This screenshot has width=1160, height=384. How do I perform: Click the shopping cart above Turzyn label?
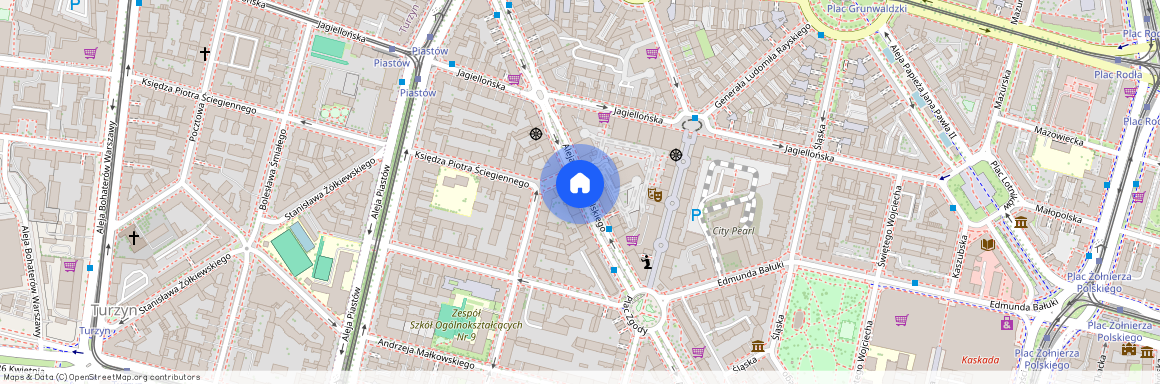point(70,266)
